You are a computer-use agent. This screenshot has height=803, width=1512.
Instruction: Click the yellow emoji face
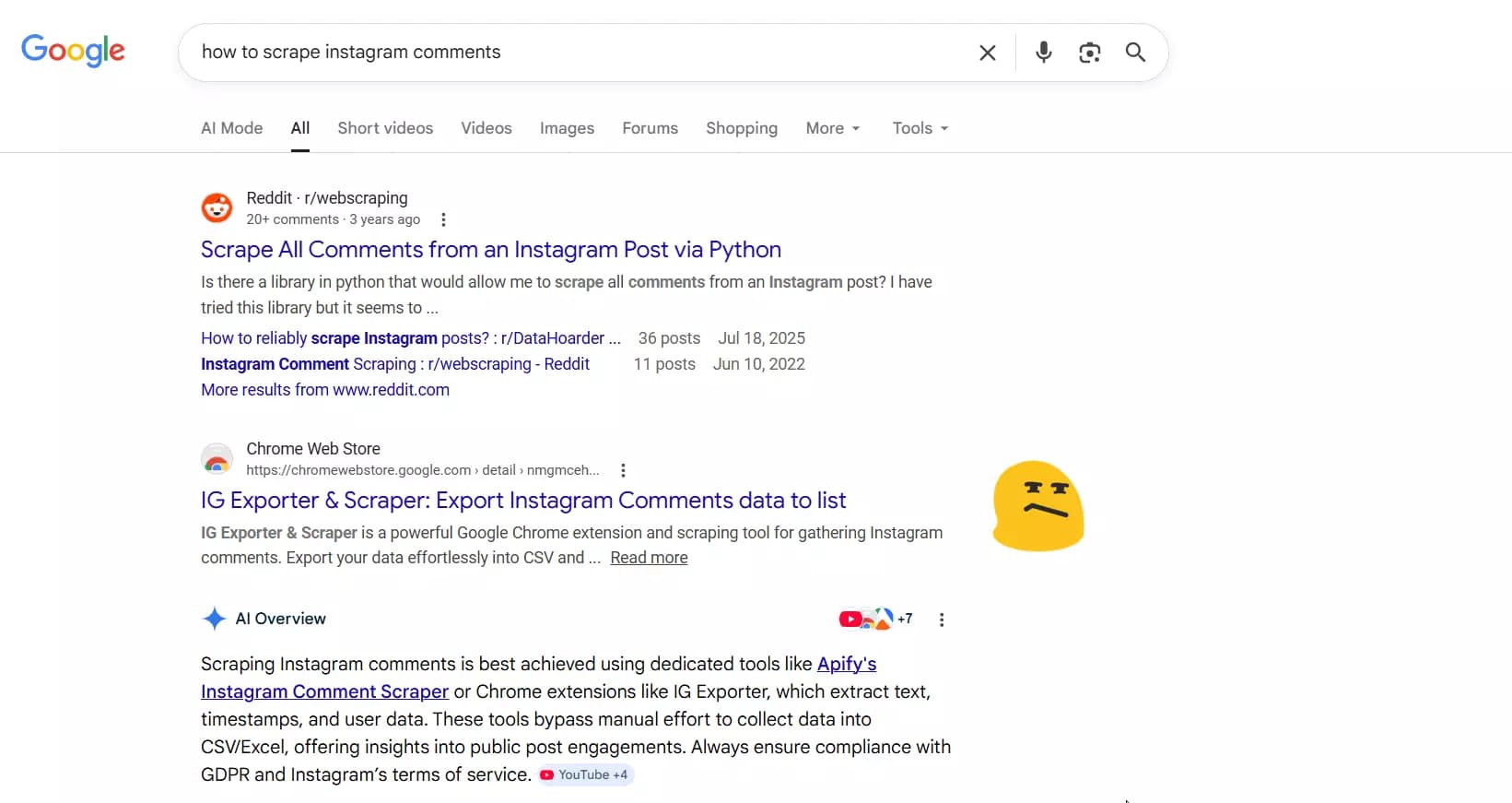coord(1038,506)
